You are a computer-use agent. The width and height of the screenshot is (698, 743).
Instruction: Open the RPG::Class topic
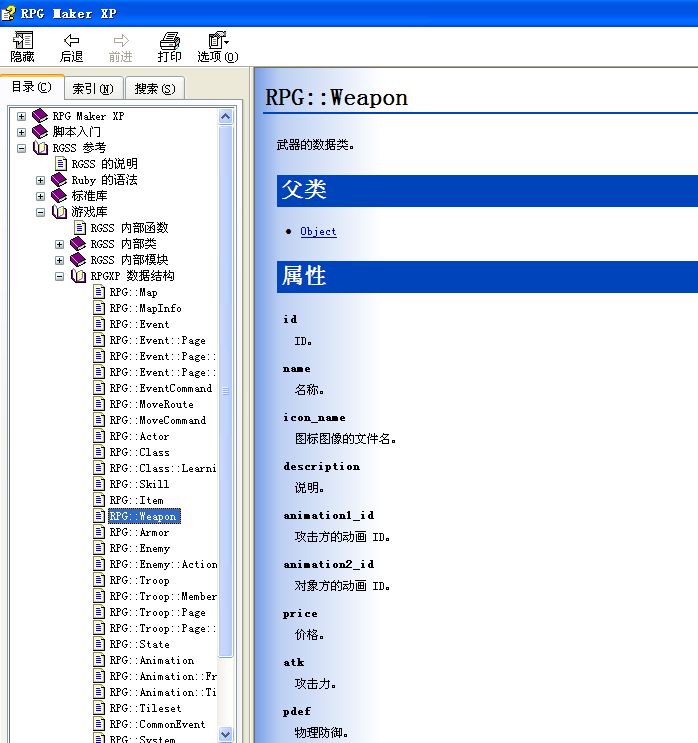[x=139, y=452]
